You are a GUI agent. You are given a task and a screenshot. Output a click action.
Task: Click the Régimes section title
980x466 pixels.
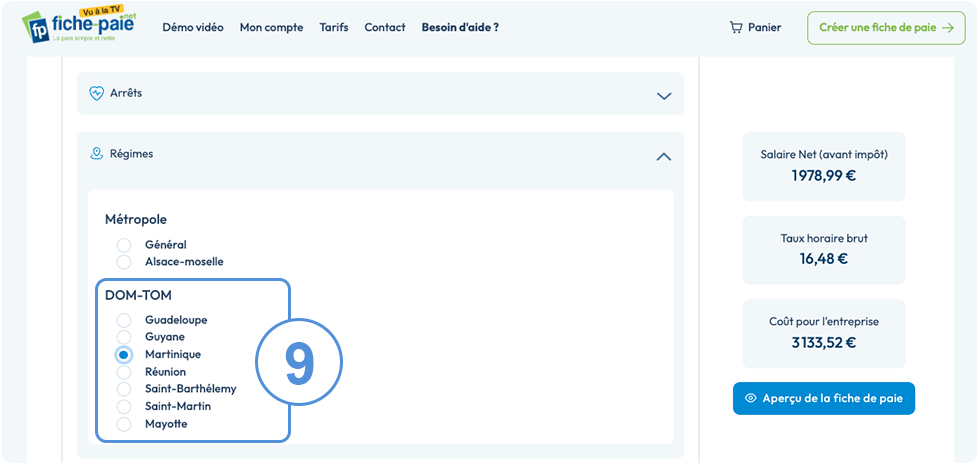tap(131, 154)
